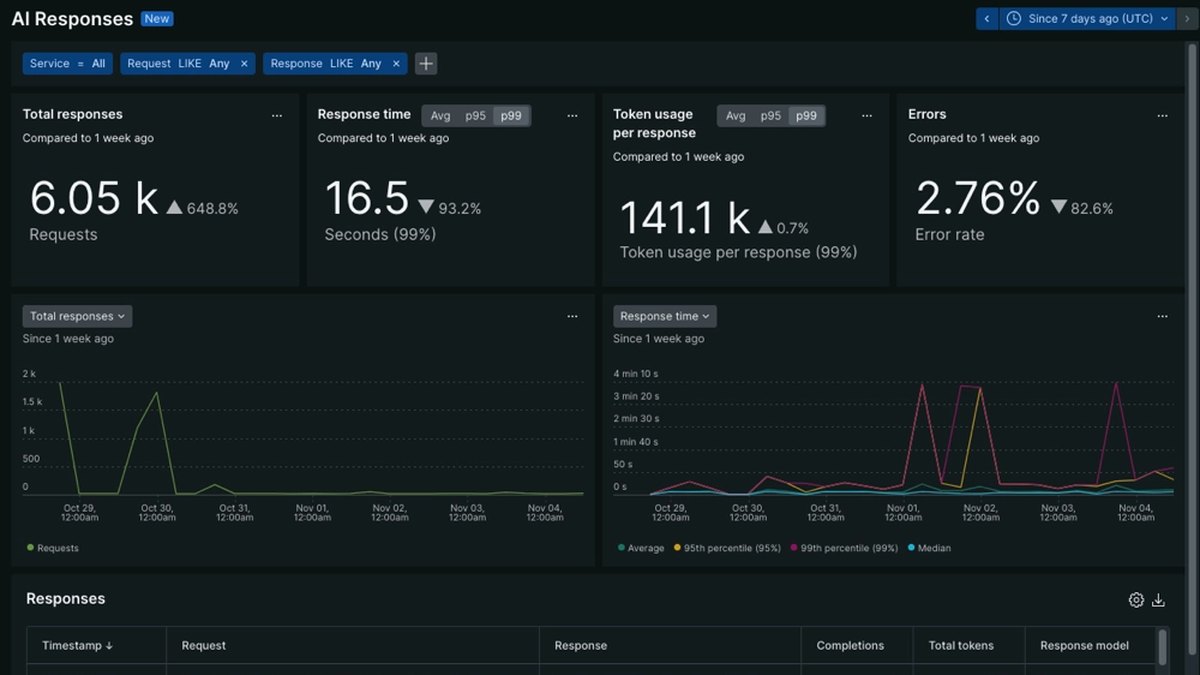The height and width of the screenshot is (675, 1200).
Task: Sort table by Timestamp column
Action: pyautogui.click(x=97, y=646)
